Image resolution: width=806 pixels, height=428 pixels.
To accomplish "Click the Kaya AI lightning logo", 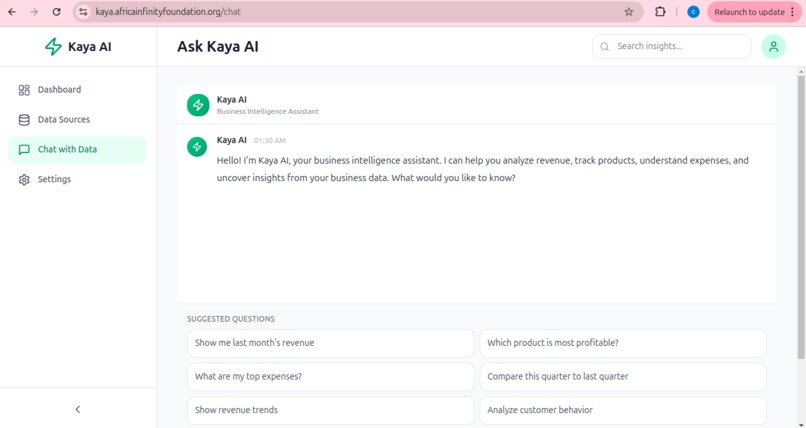I will tap(53, 47).
